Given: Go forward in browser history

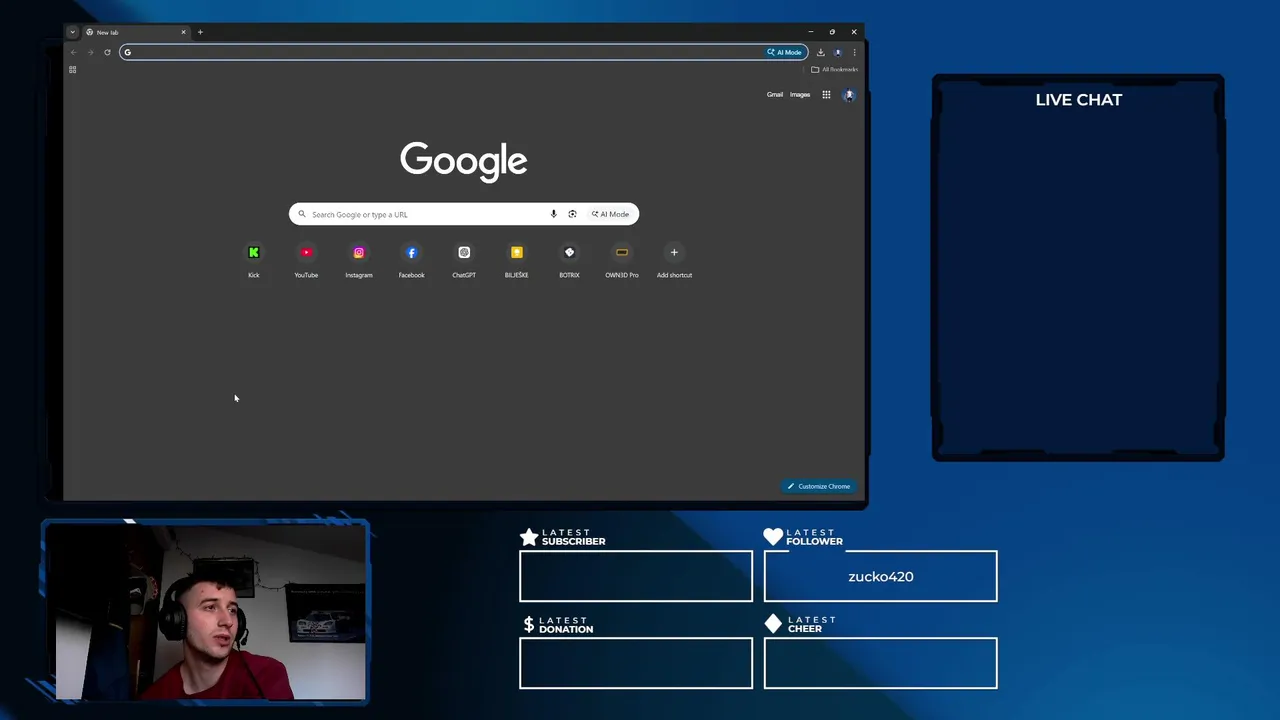Looking at the screenshot, I should pos(90,52).
